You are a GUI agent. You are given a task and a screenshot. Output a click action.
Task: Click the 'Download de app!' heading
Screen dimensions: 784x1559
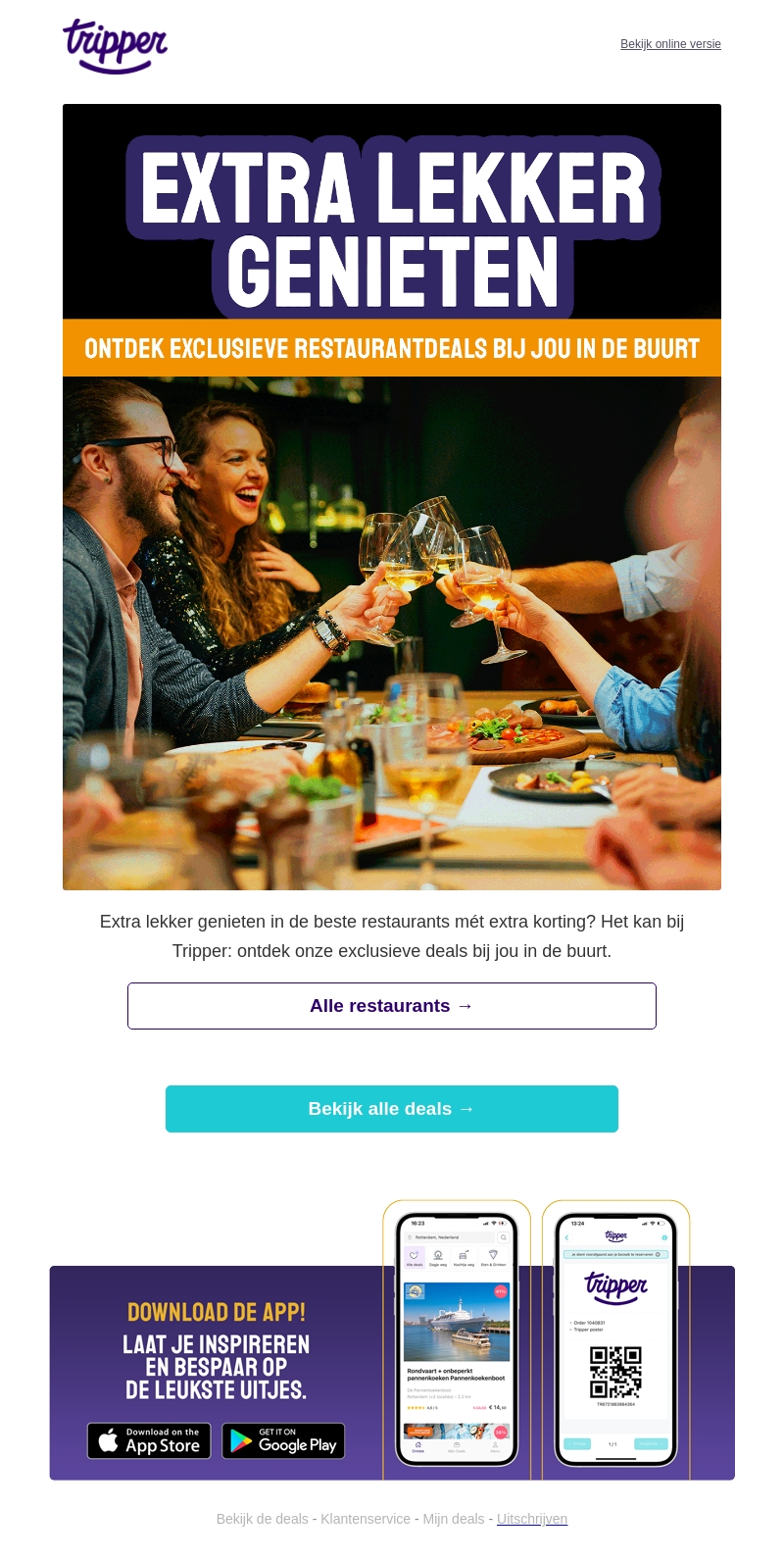pos(217,1312)
